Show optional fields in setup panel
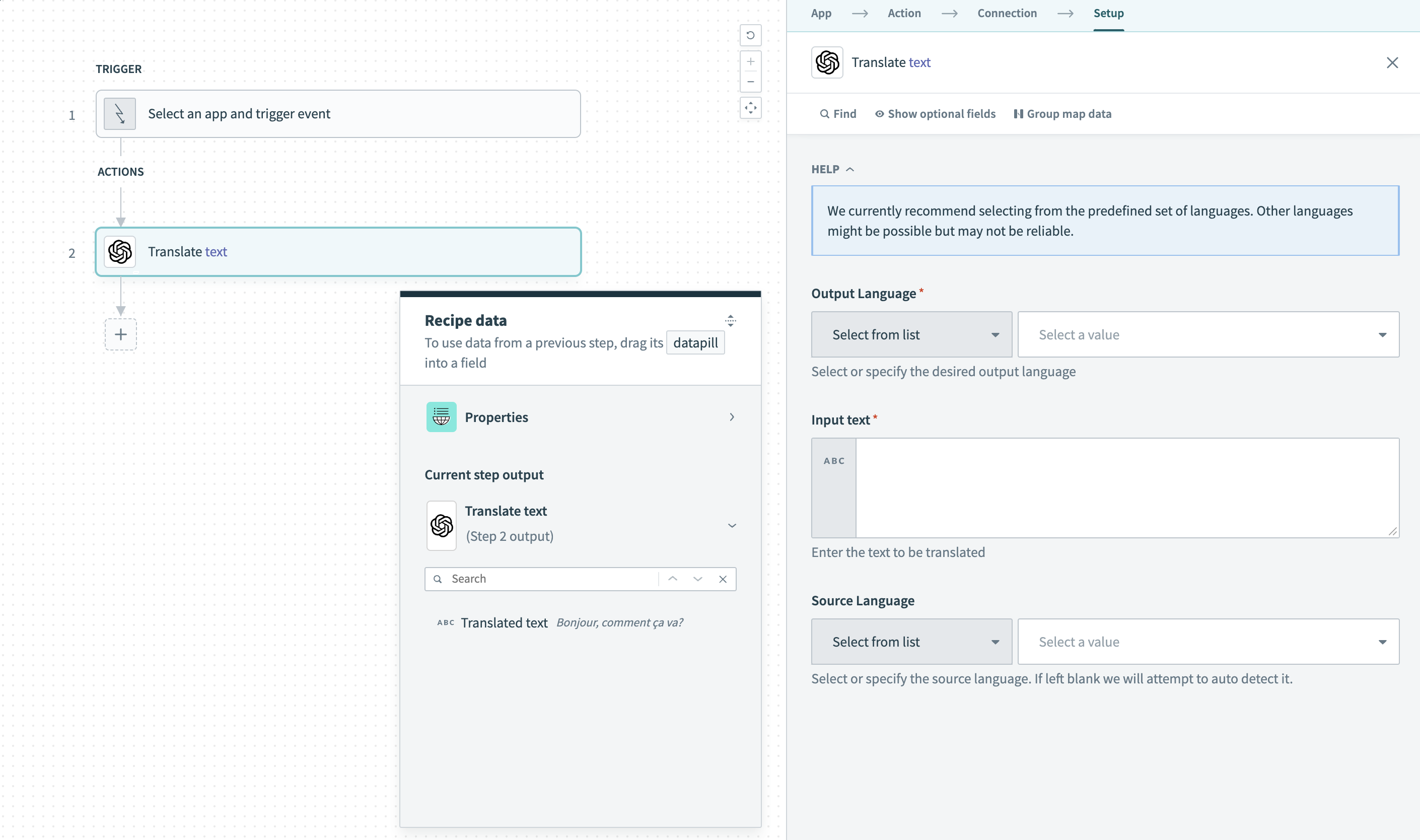The height and width of the screenshot is (840, 1420). click(x=935, y=113)
